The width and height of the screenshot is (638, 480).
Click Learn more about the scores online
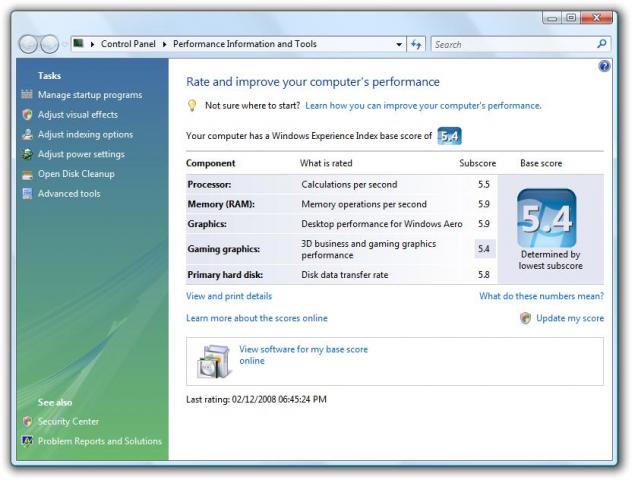pos(257,318)
